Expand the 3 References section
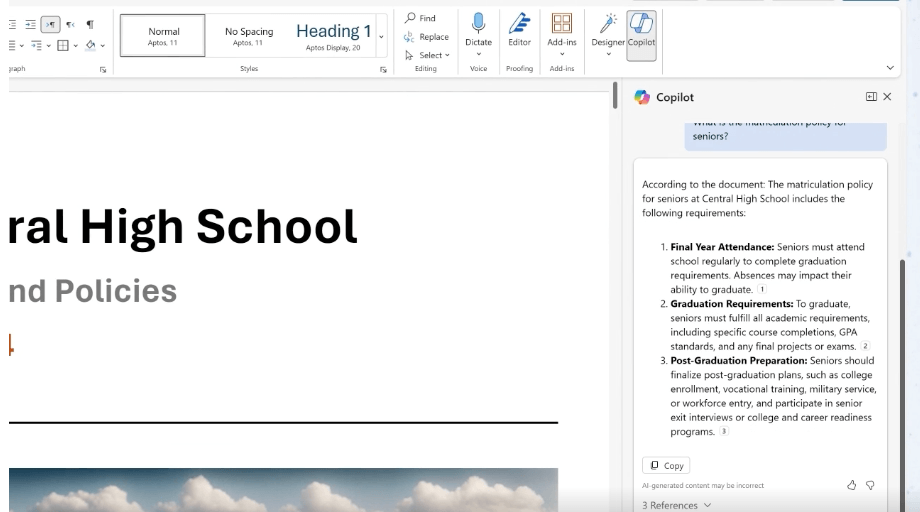 (x=676, y=505)
